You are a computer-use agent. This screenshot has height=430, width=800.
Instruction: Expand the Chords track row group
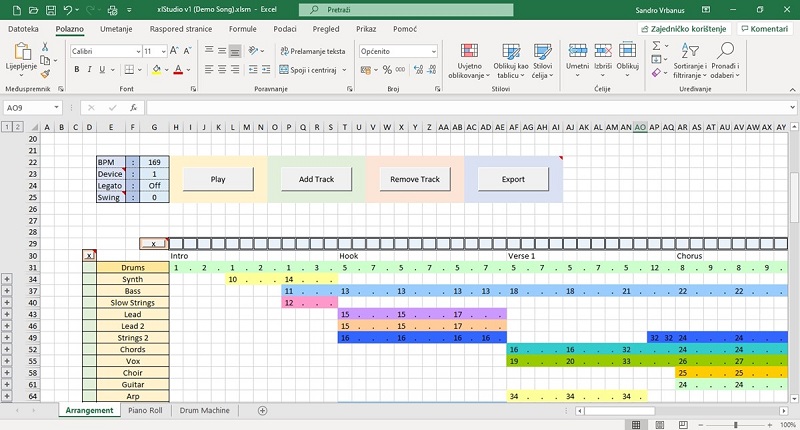coord(7,349)
